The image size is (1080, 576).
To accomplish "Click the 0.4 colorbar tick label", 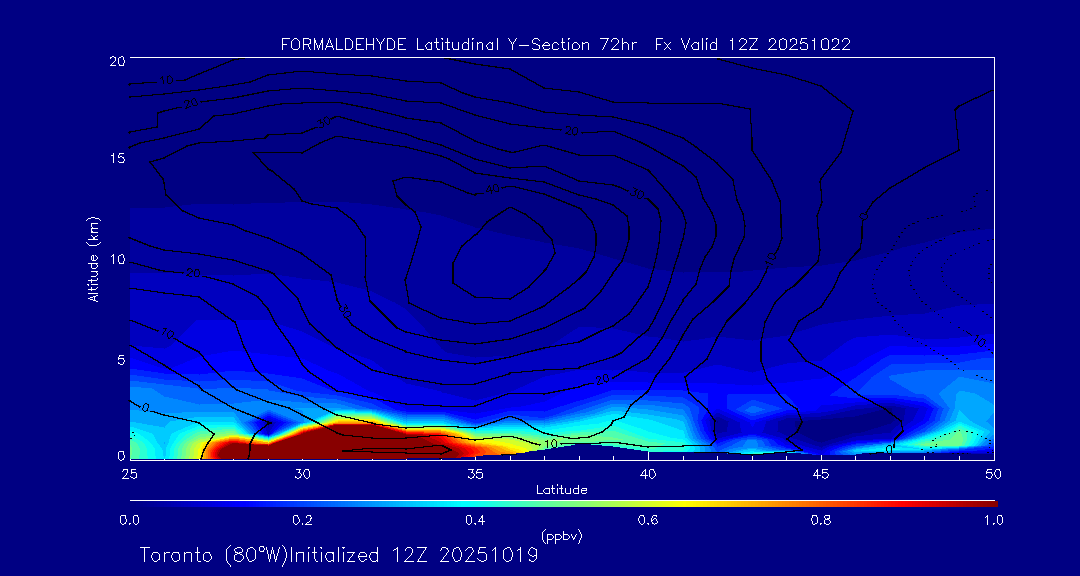I will coord(475,520).
